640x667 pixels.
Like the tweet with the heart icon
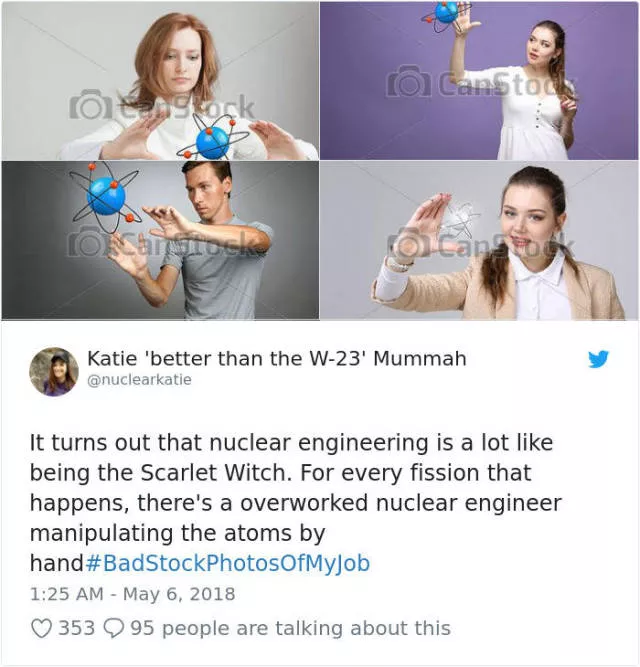point(42,628)
